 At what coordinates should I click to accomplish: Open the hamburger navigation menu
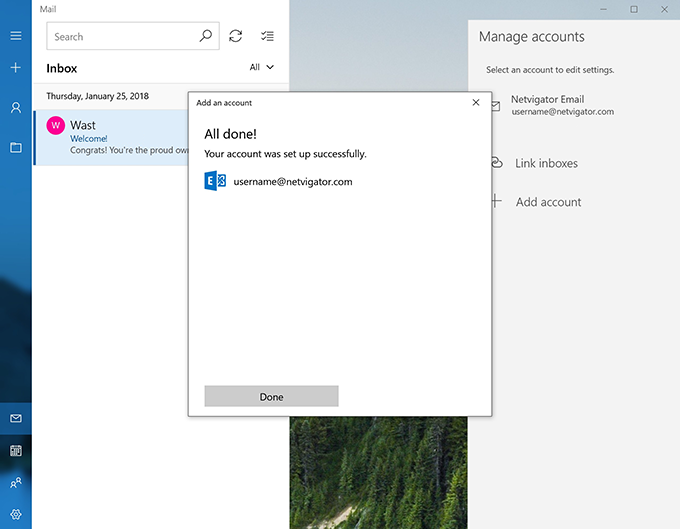(x=16, y=36)
